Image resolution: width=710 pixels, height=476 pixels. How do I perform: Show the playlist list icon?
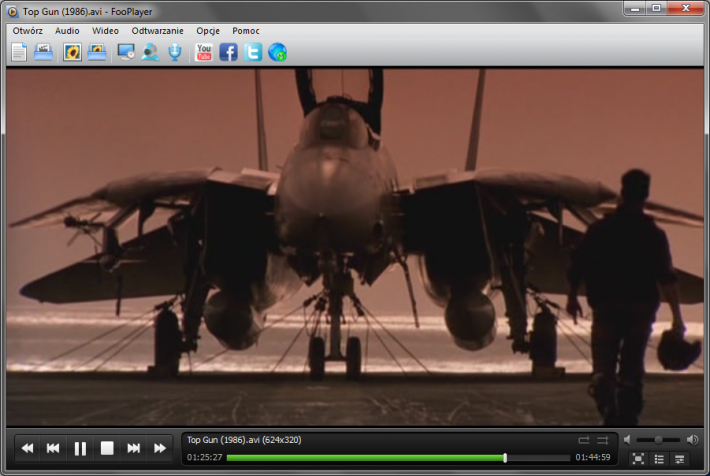pyautogui.click(x=659, y=459)
